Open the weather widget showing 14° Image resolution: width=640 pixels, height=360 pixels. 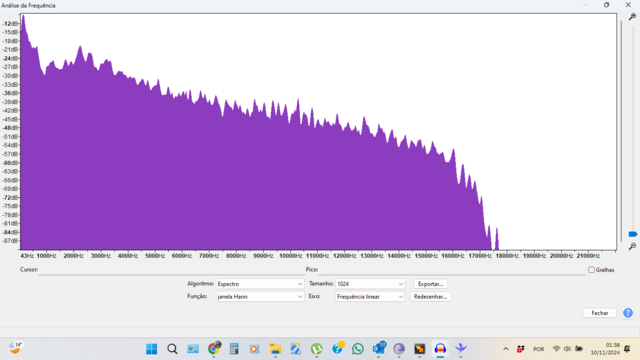(x=16, y=348)
